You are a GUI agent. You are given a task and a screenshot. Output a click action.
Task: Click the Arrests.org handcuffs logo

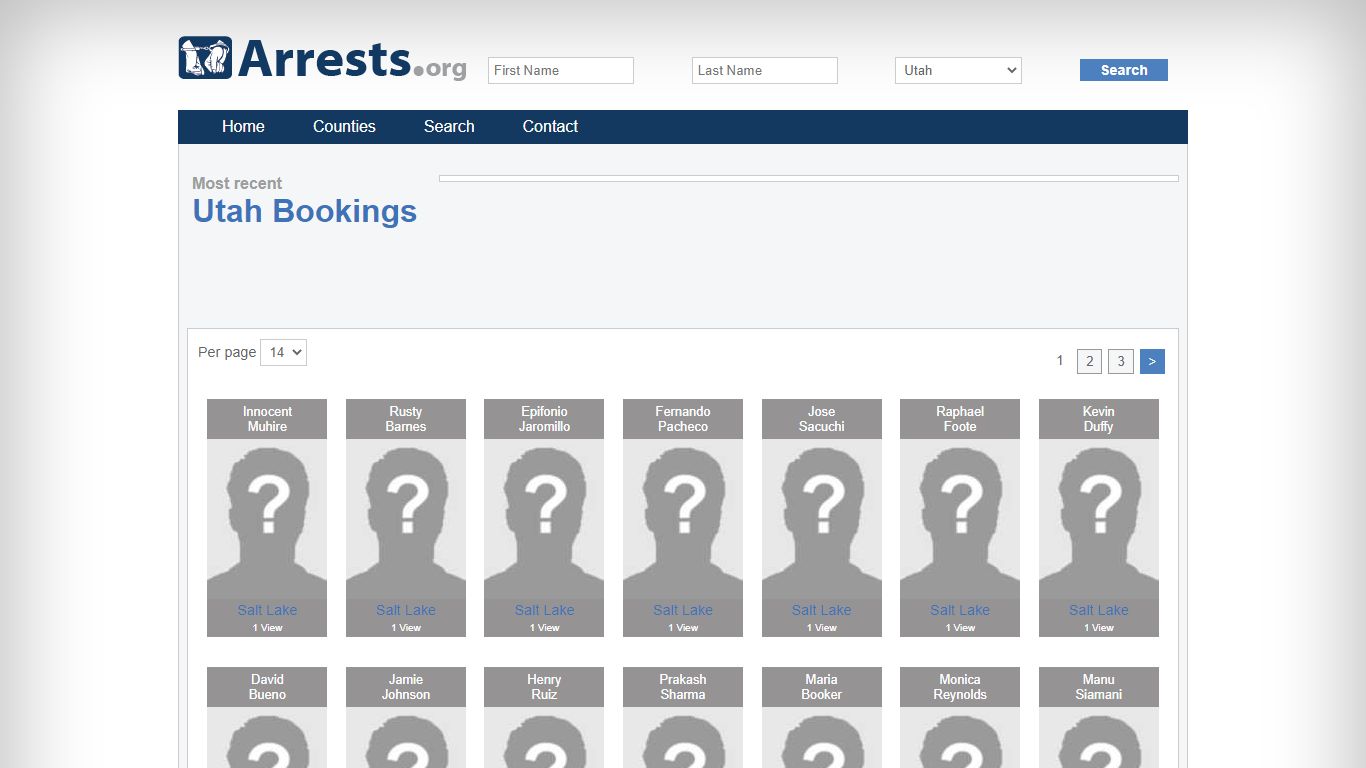322,59
